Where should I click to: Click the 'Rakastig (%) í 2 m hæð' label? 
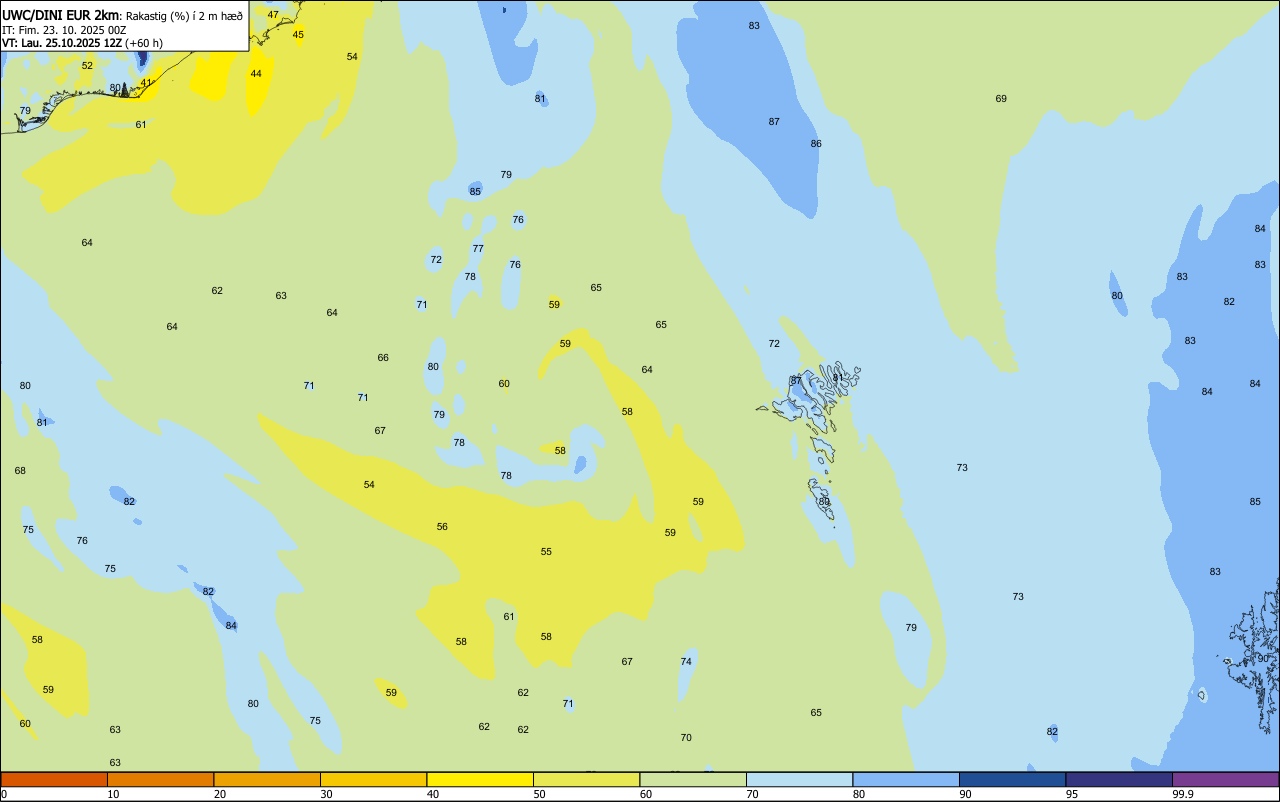click(184, 15)
